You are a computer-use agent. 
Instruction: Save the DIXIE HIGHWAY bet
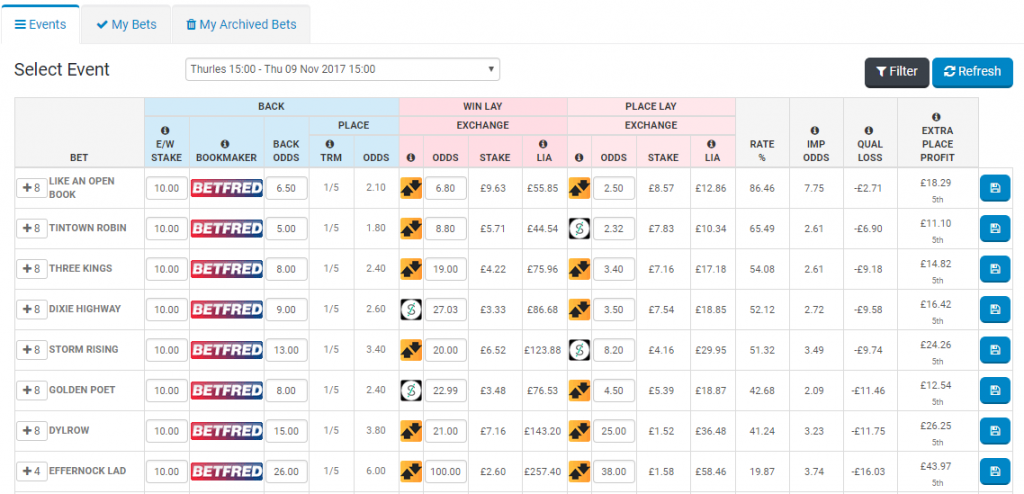tap(995, 310)
